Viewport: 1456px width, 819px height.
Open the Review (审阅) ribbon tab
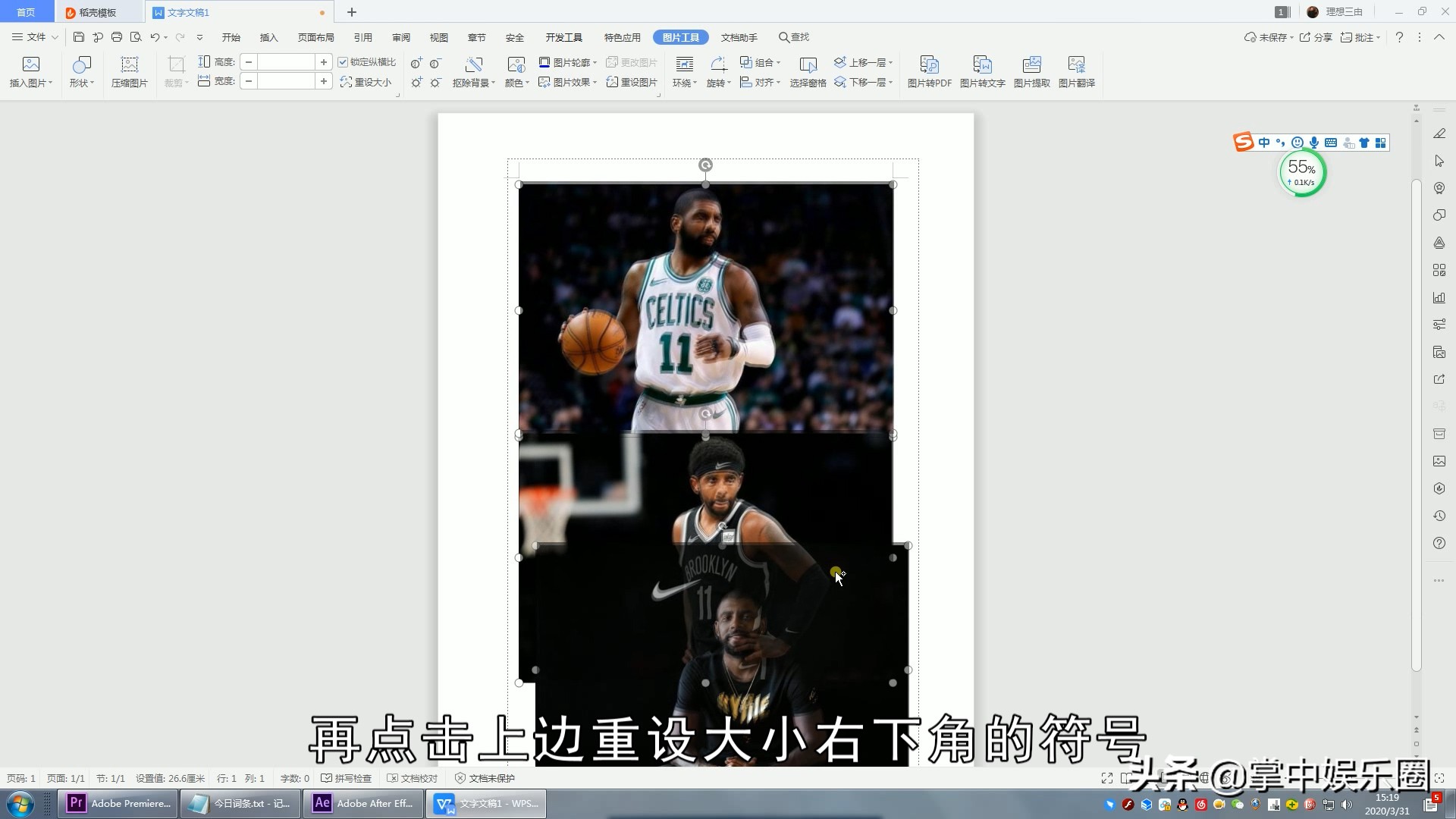(x=401, y=37)
